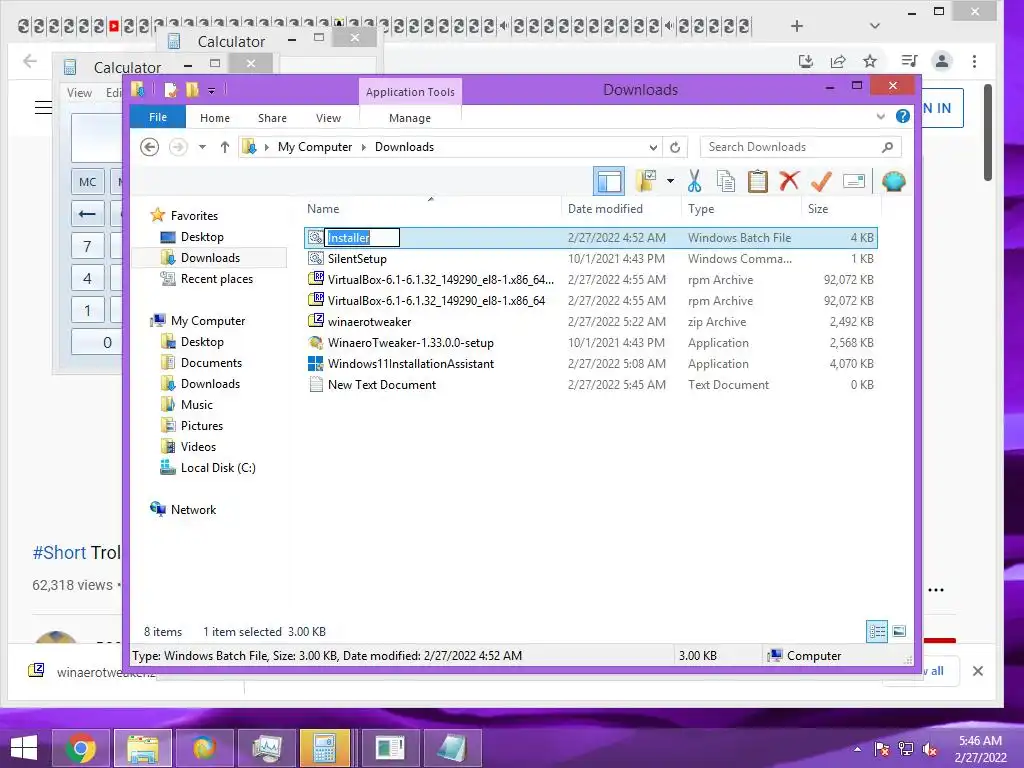Click the Paste clipboard icon
This screenshot has width=1024, height=768.
tap(758, 181)
